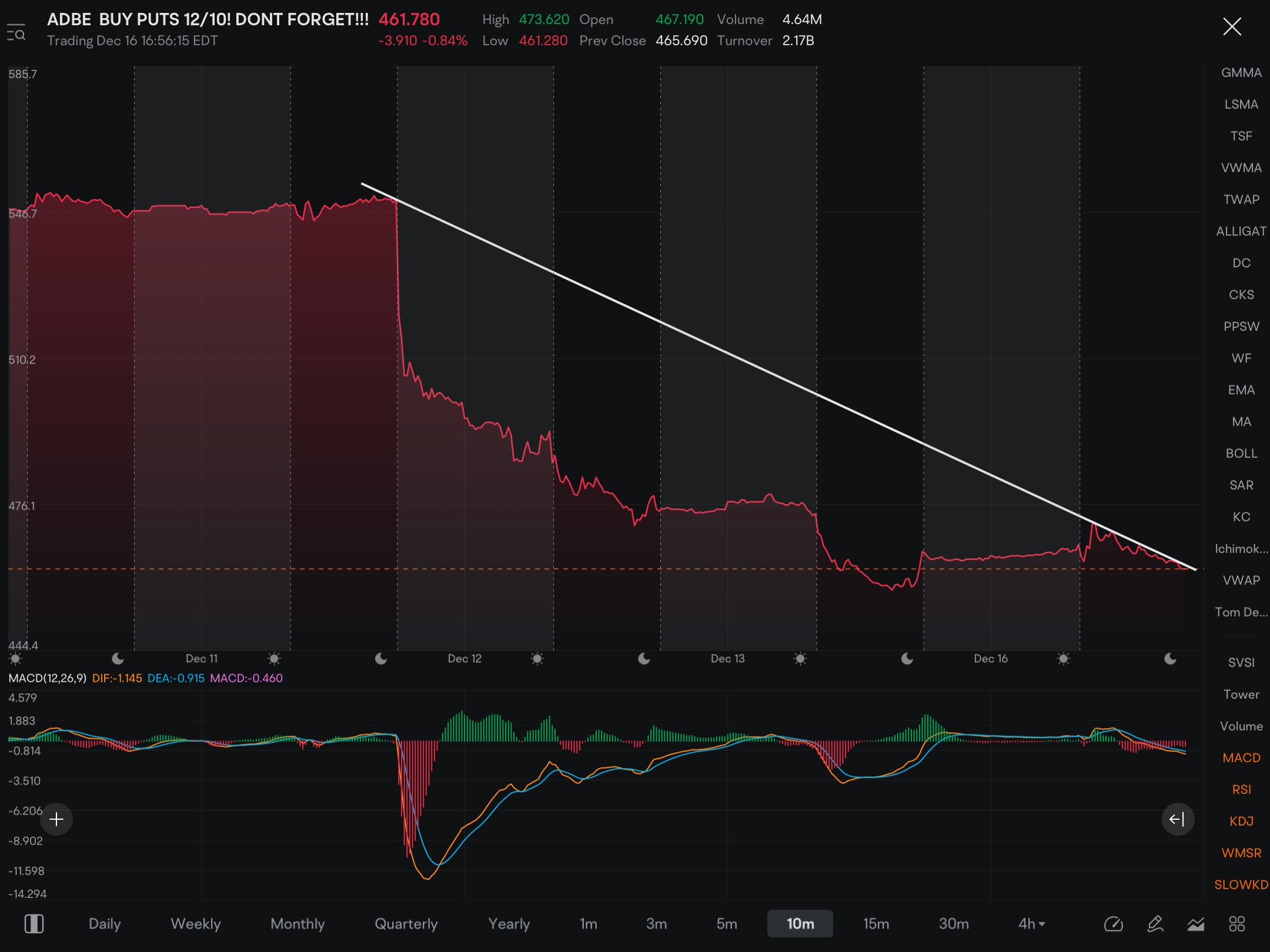Open the stock search list icon
Screen dimensions: 1270x952
coord(16,33)
